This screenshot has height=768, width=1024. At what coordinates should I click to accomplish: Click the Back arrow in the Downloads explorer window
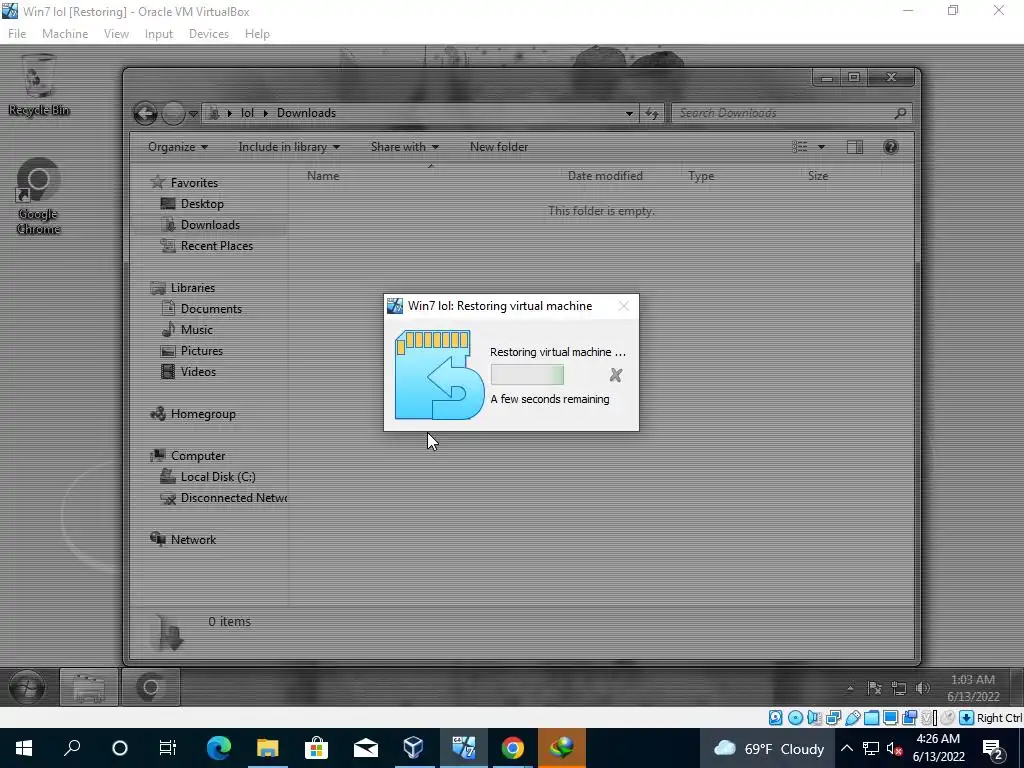click(x=146, y=114)
